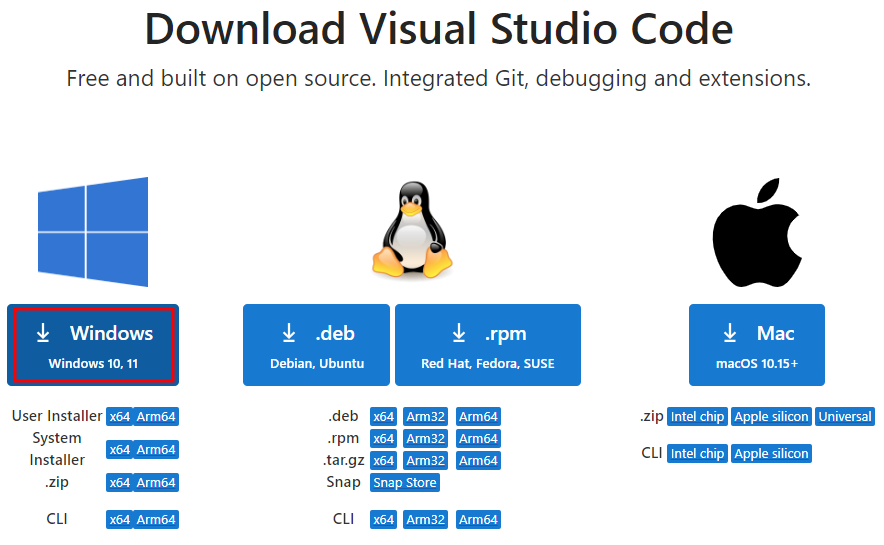Select Arm64 in Linux .deb row
The width and height of the screenshot is (884, 545).
click(x=478, y=416)
